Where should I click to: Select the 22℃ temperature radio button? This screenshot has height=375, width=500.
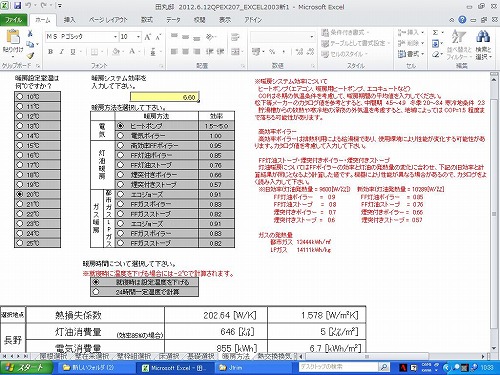click(x=20, y=214)
